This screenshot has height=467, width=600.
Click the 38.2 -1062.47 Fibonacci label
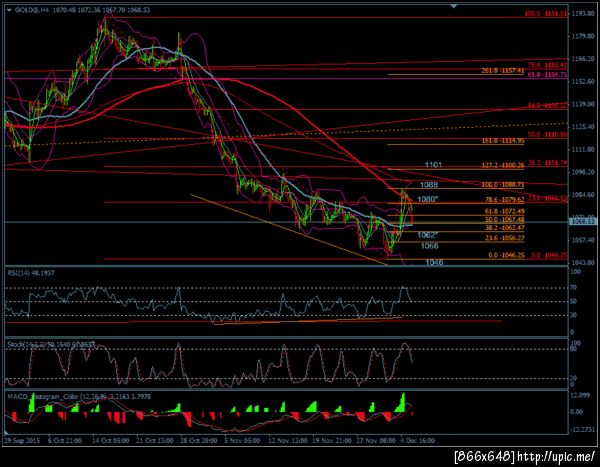tap(504, 228)
